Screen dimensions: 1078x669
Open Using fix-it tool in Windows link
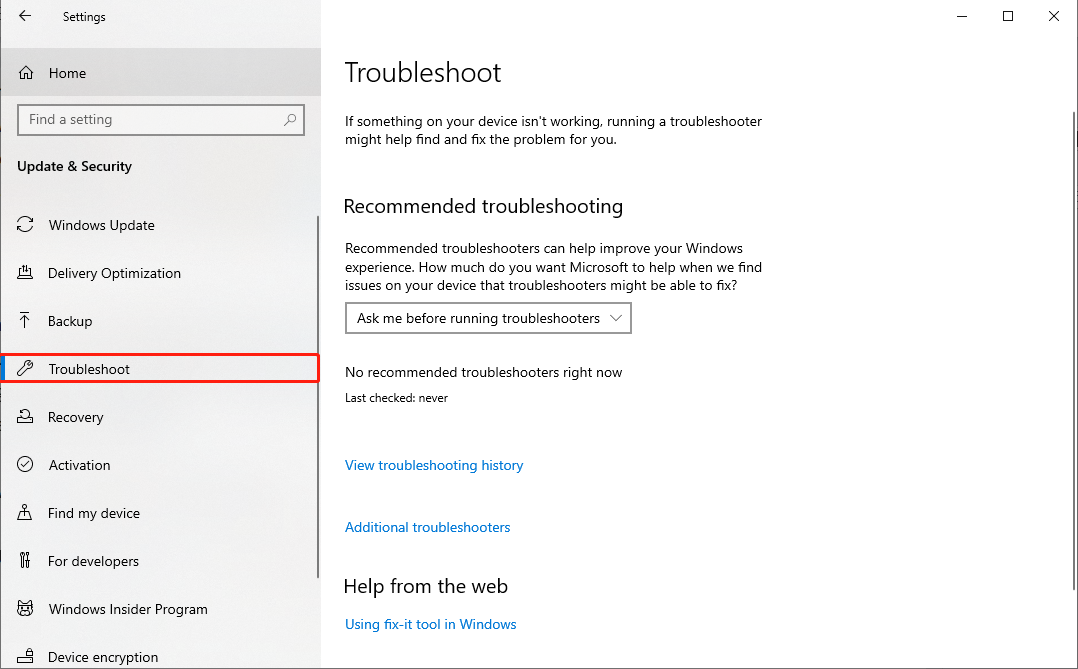[430, 624]
